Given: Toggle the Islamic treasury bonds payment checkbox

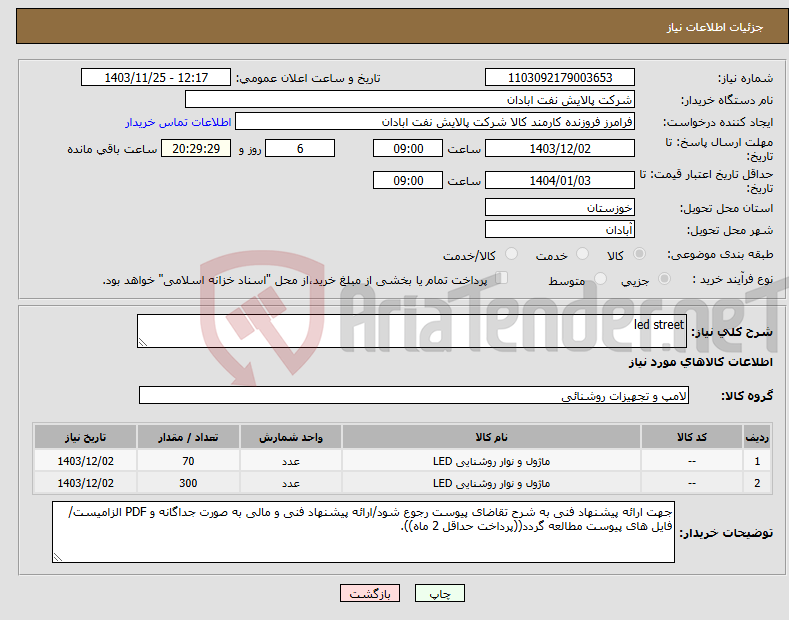Looking at the screenshot, I should click(502, 278).
